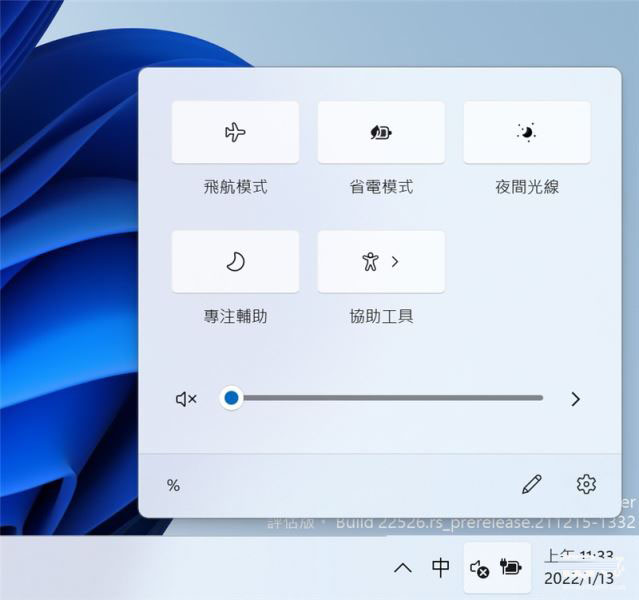Open sound output chevron right of slider
This screenshot has width=639, height=600.
[x=575, y=399]
